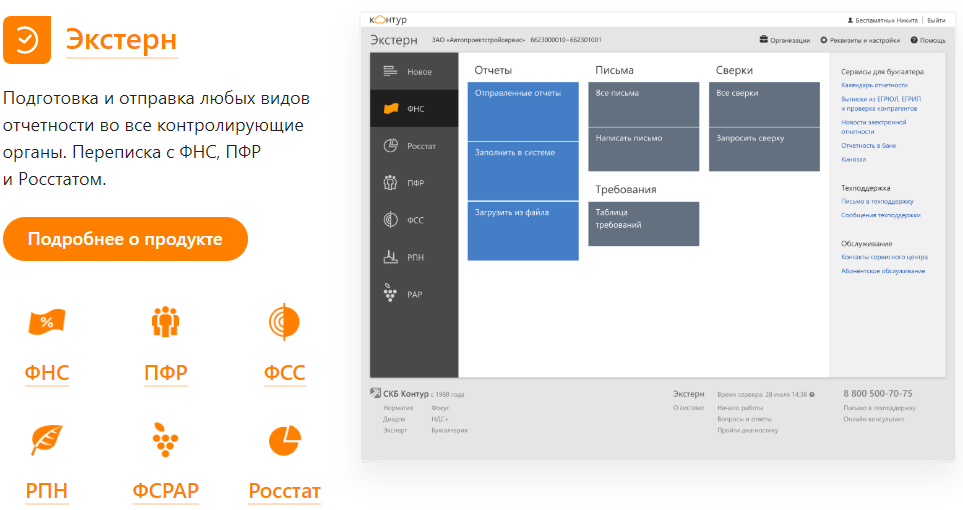Click the orange ПФР people icon
Image resolution: width=963 pixels, height=510 pixels.
165,321
